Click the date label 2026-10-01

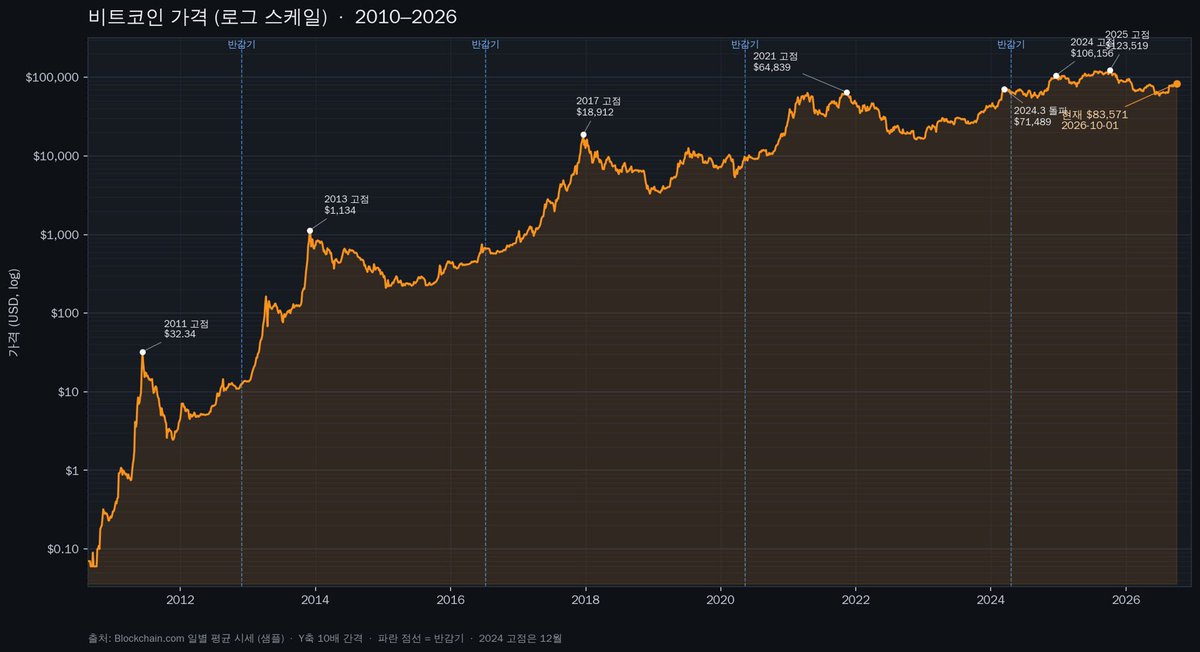click(x=1090, y=125)
